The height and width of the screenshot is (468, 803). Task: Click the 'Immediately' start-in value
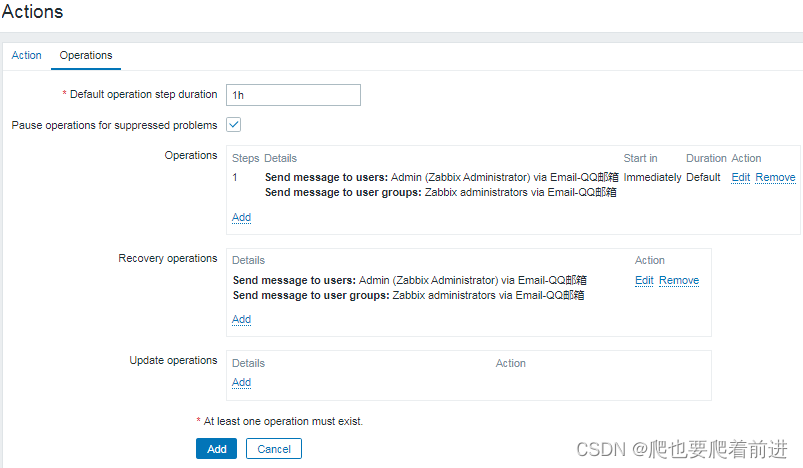(x=652, y=177)
